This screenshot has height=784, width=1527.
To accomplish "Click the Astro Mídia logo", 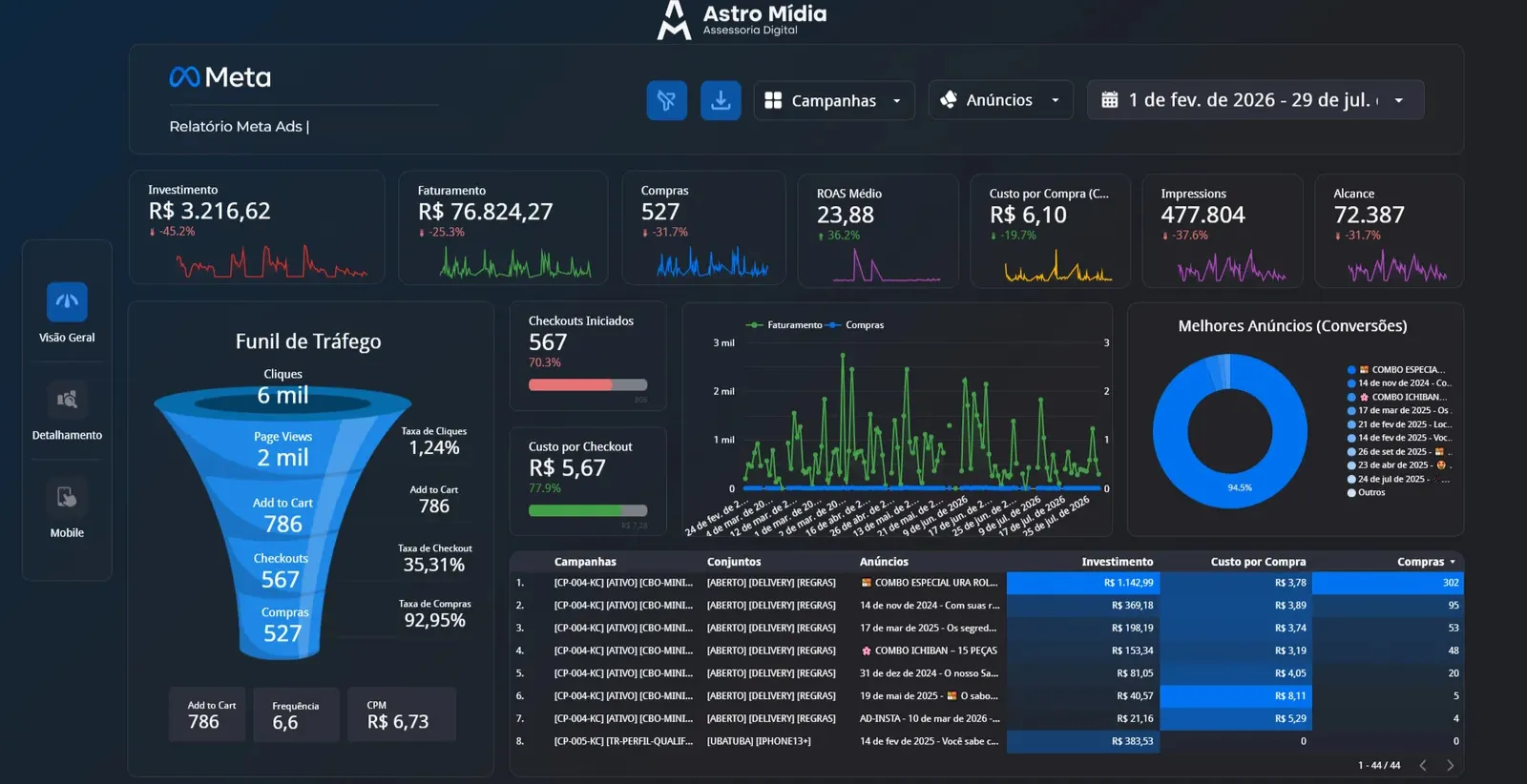I will click(743, 19).
